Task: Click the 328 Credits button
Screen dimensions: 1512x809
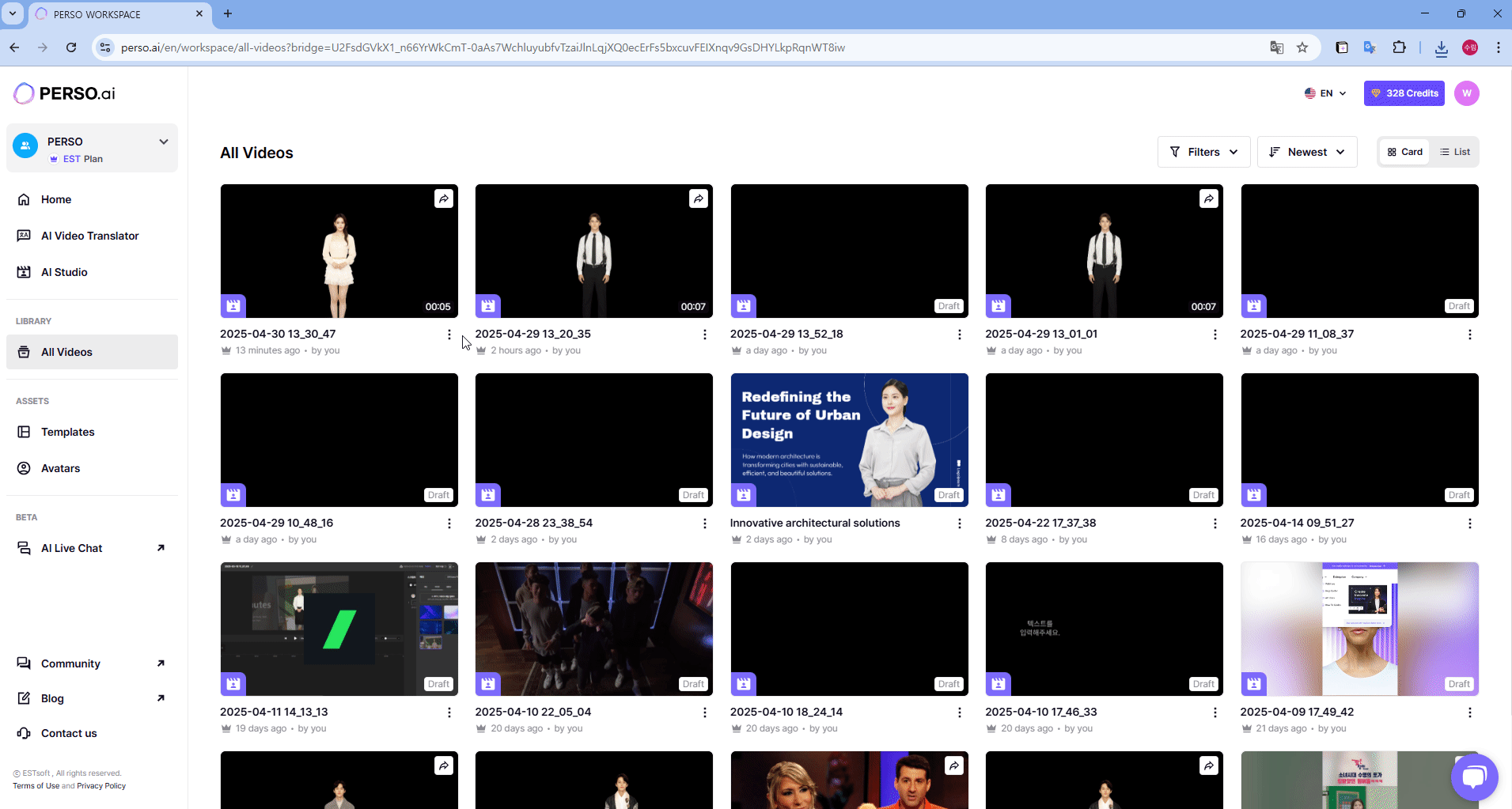Action: click(1404, 93)
